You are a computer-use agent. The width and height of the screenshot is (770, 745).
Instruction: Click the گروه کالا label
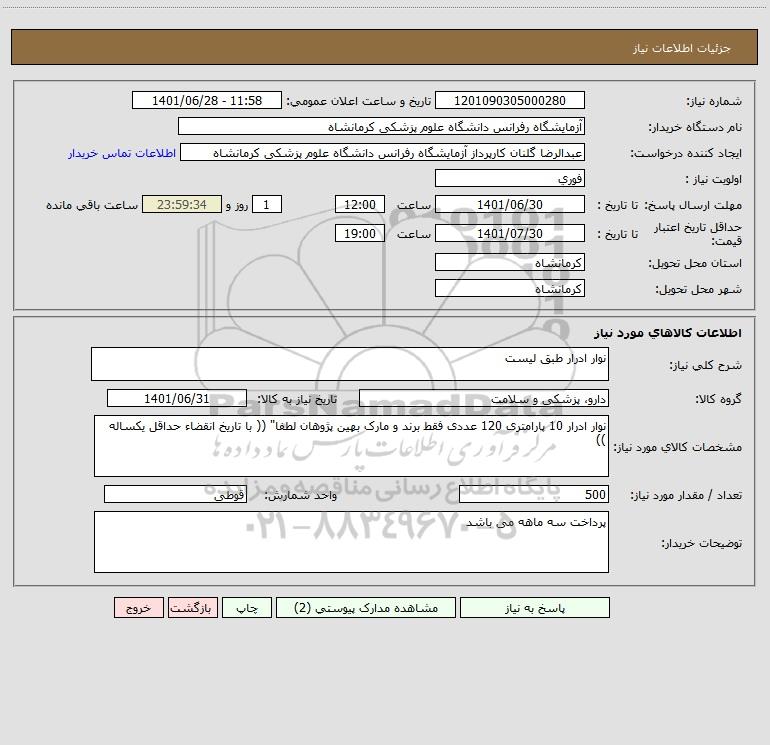[718, 399]
